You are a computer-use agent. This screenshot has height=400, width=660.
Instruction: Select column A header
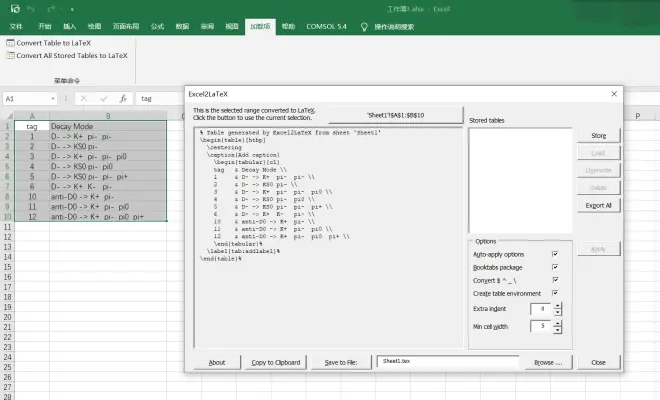pyautogui.click(x=32, y=116)
